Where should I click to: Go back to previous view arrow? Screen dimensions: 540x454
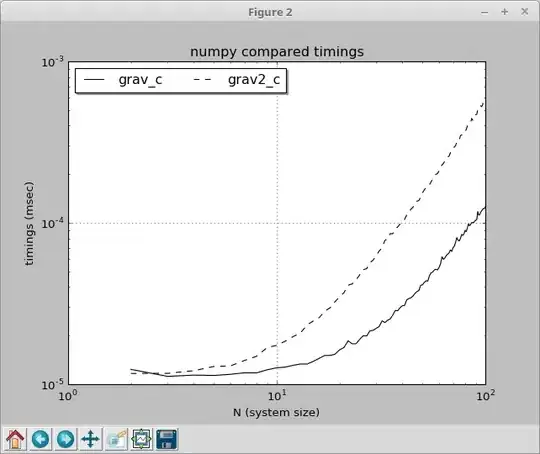coord(40,439)
